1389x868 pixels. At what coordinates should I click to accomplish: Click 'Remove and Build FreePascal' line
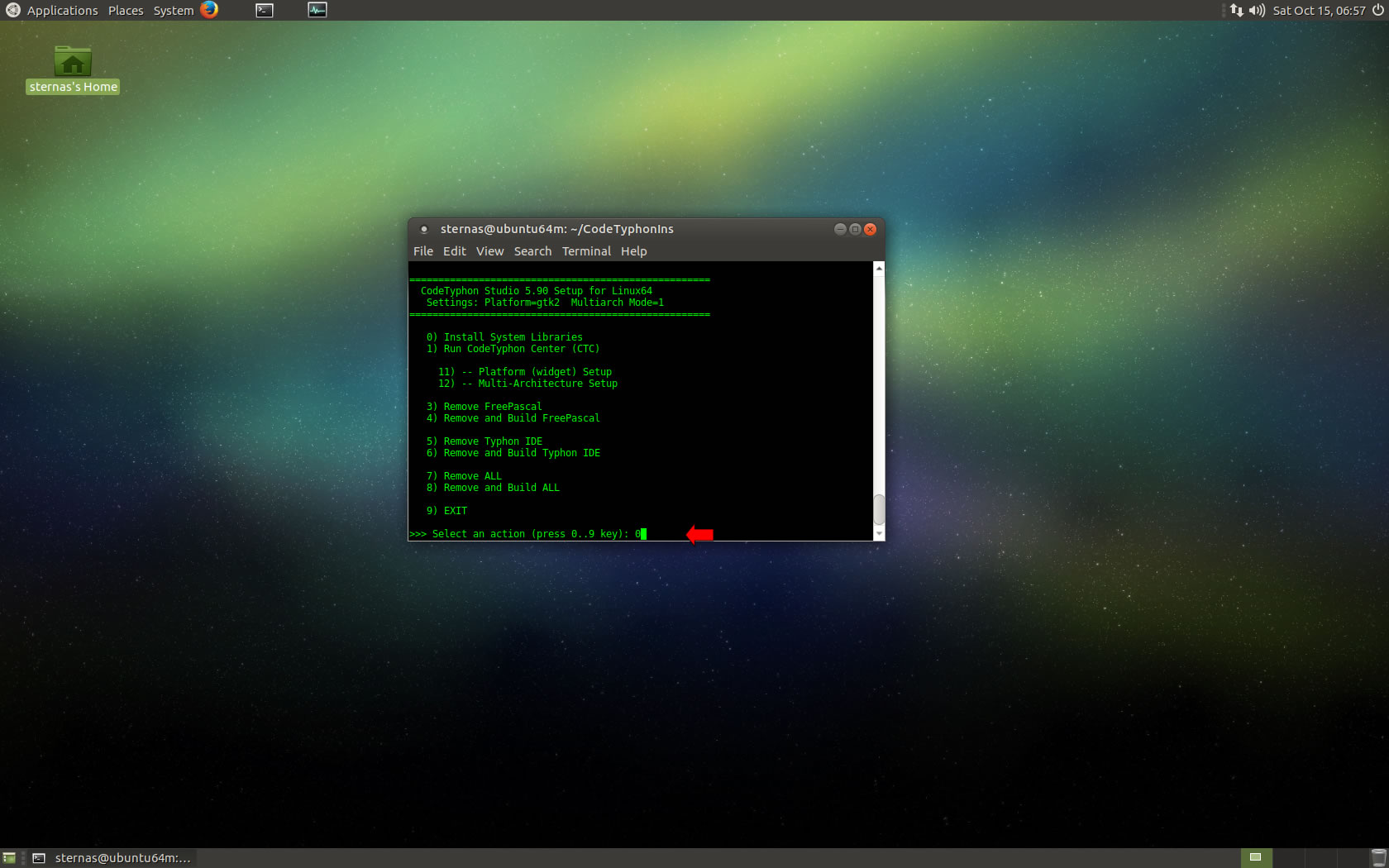(x=513, y=418)
